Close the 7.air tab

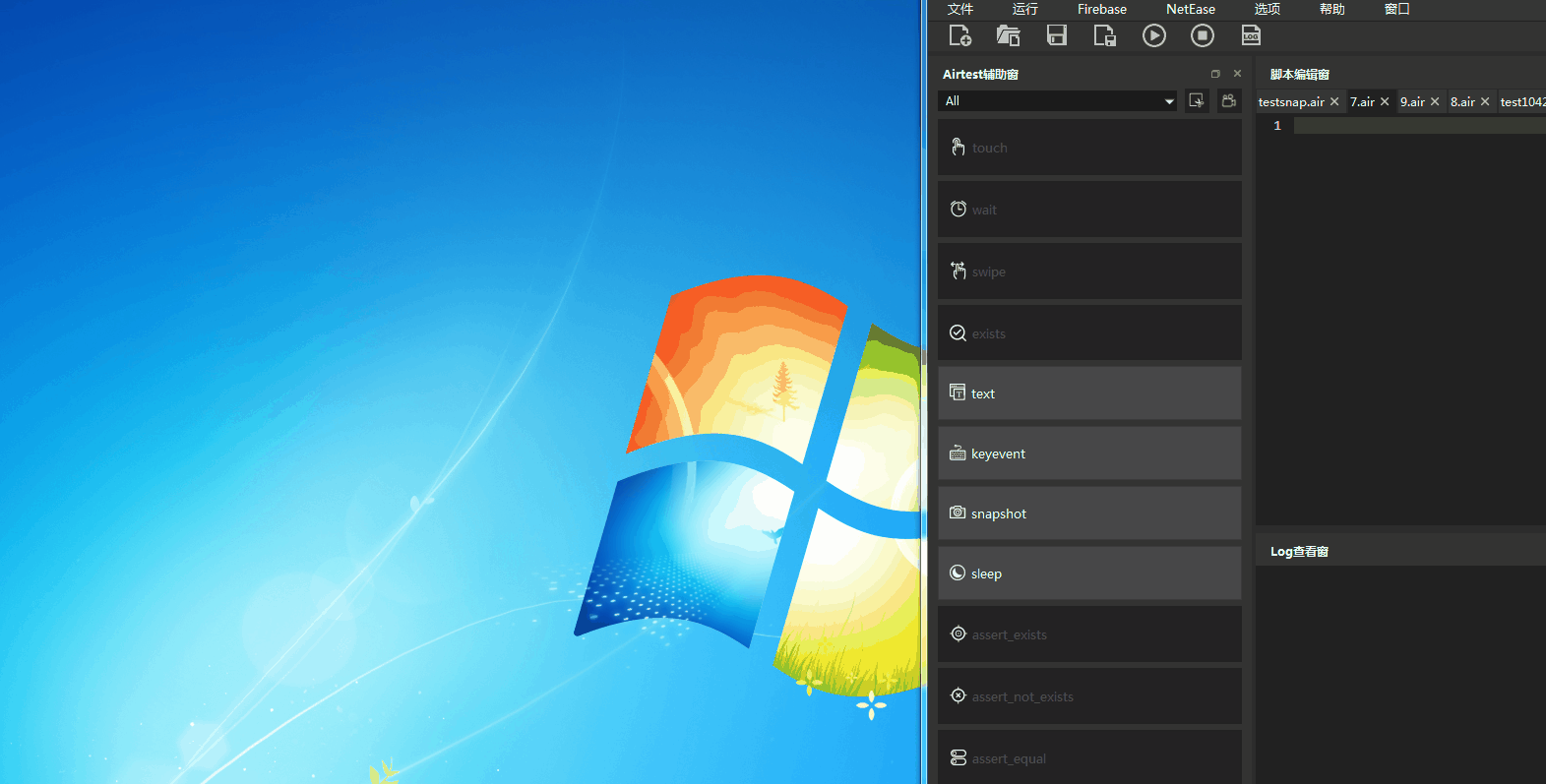pos(1385,101)
